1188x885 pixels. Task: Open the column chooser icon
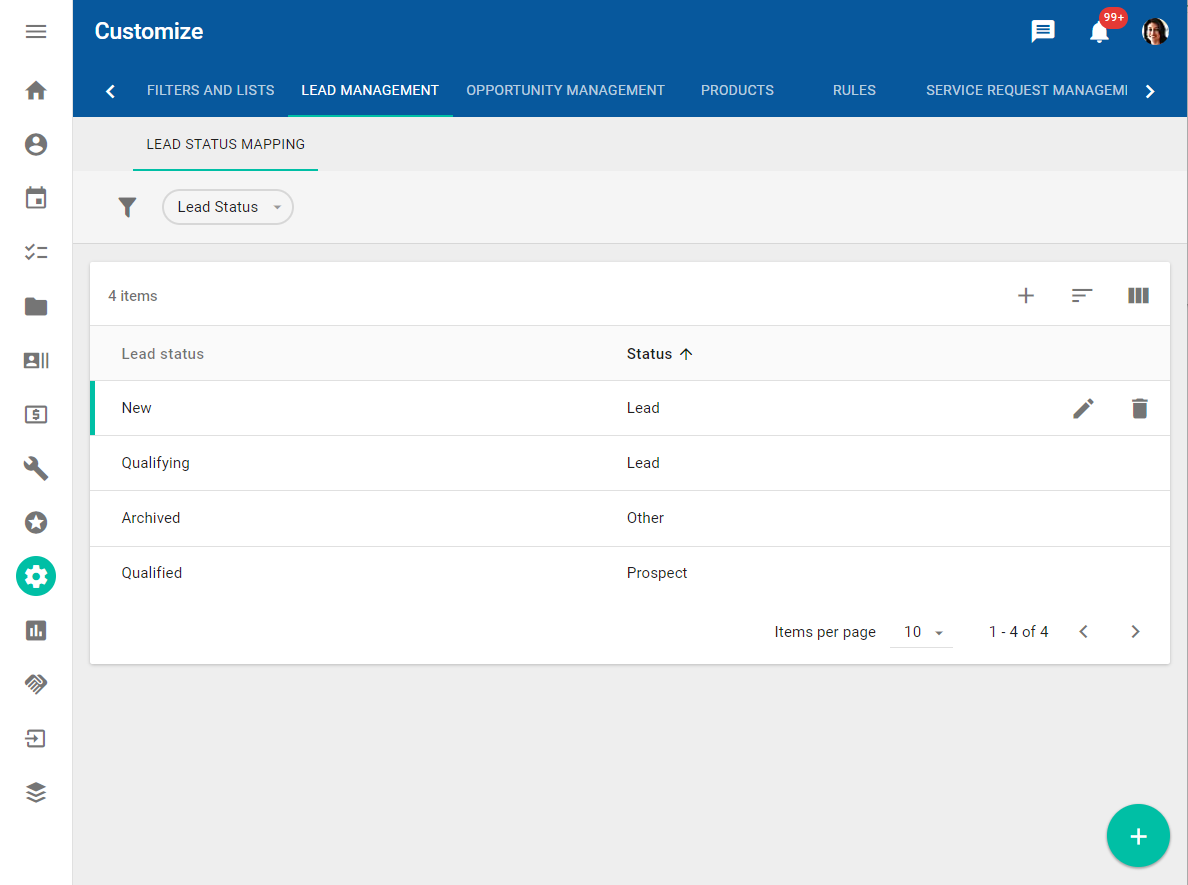click(1138, 296)
